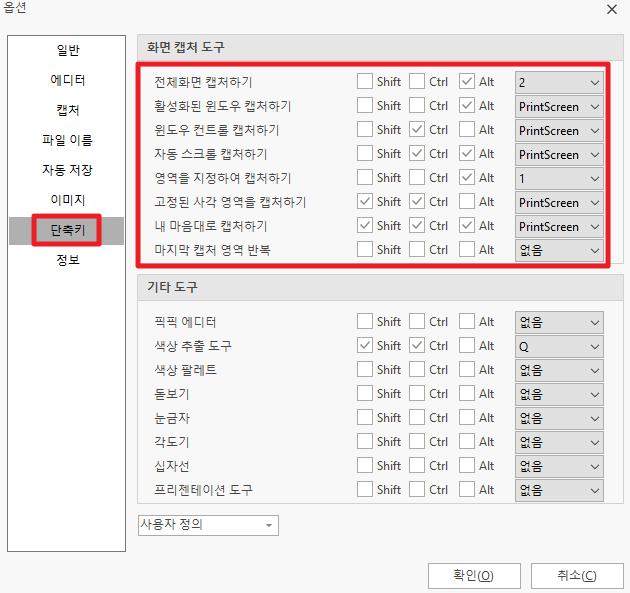The height and width of the screenshot is (593, 630).
Task: Enable Alt for 고정된 사각 영역을 캡처하기
Action: (467, 201)
